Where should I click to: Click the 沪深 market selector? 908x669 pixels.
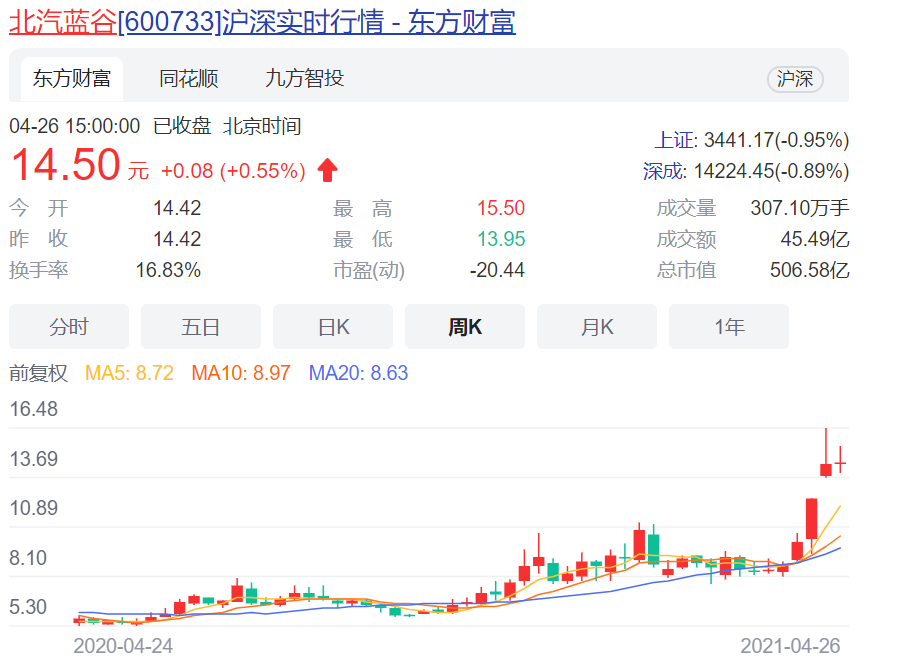coord(795,79)
